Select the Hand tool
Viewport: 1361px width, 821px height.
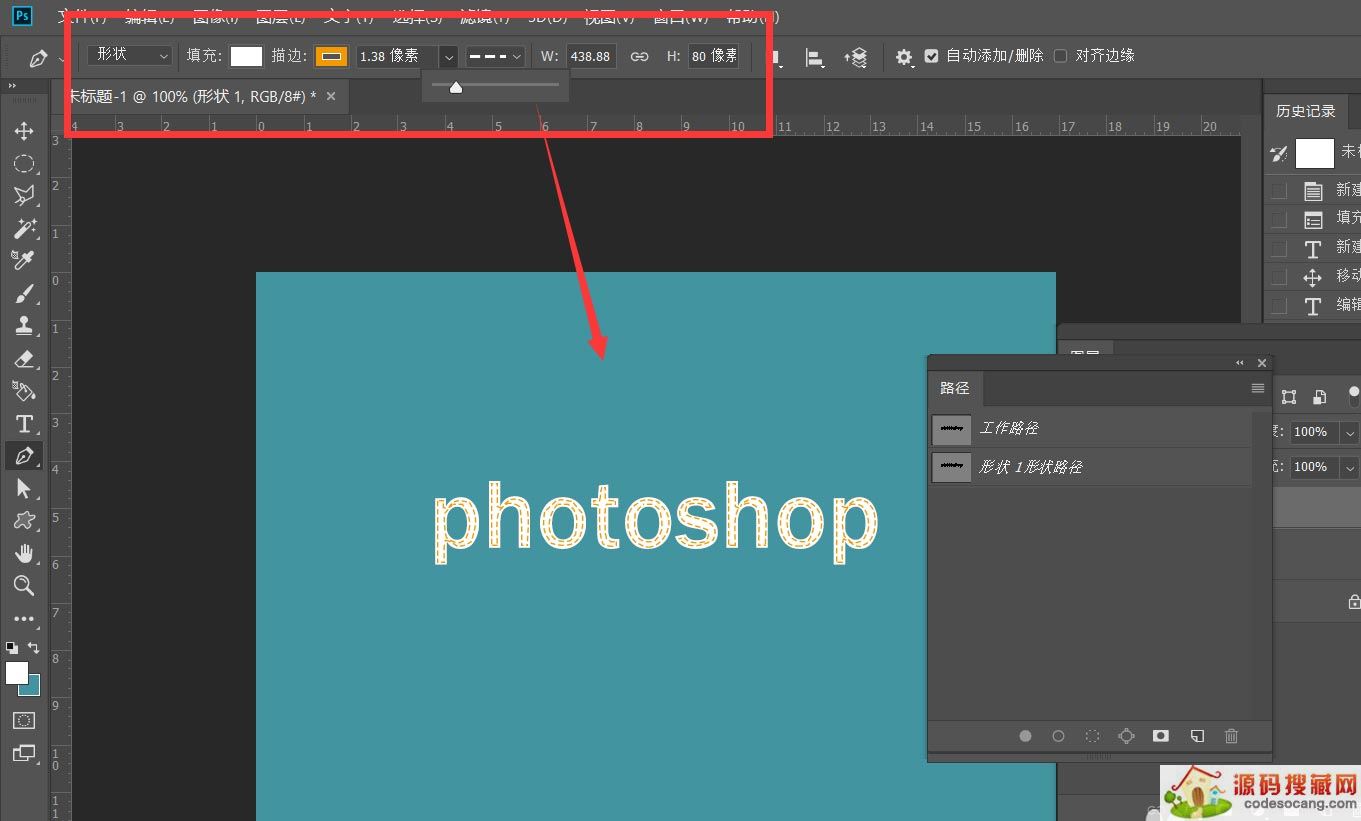(24, 553)
